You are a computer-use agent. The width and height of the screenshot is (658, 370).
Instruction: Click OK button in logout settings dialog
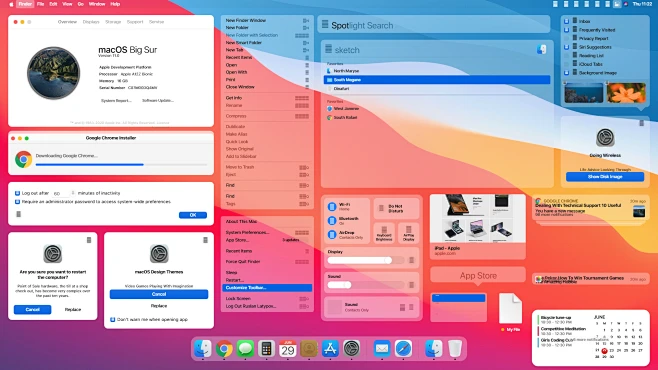click(193, 215)
